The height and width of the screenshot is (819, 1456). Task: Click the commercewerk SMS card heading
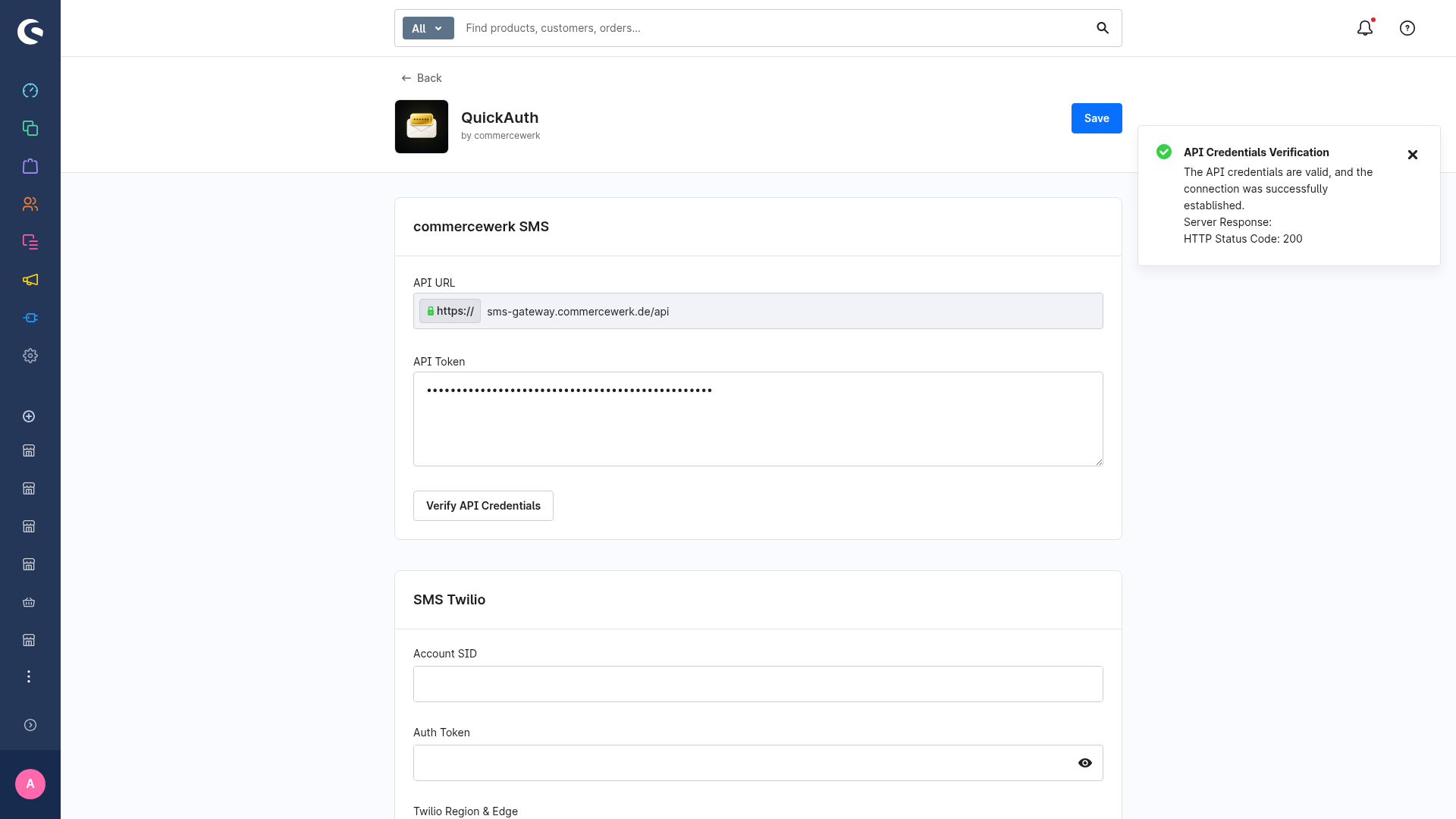click(481, 227)
